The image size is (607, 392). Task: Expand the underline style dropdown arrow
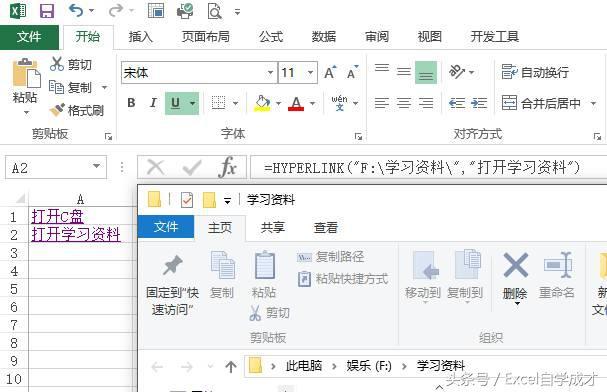[192, 103]
